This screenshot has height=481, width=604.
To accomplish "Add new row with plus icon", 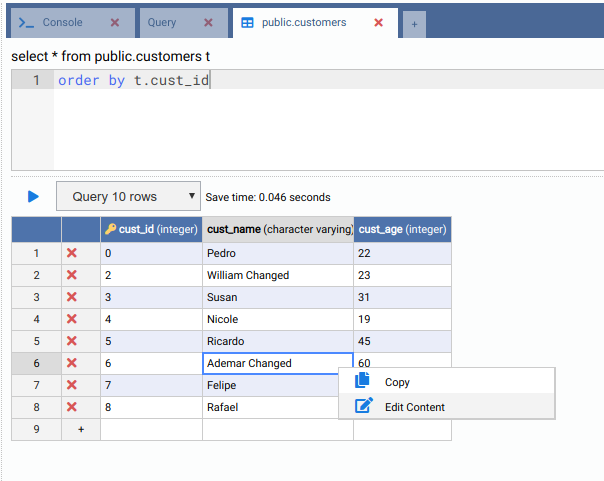I will tap(81, 429).
